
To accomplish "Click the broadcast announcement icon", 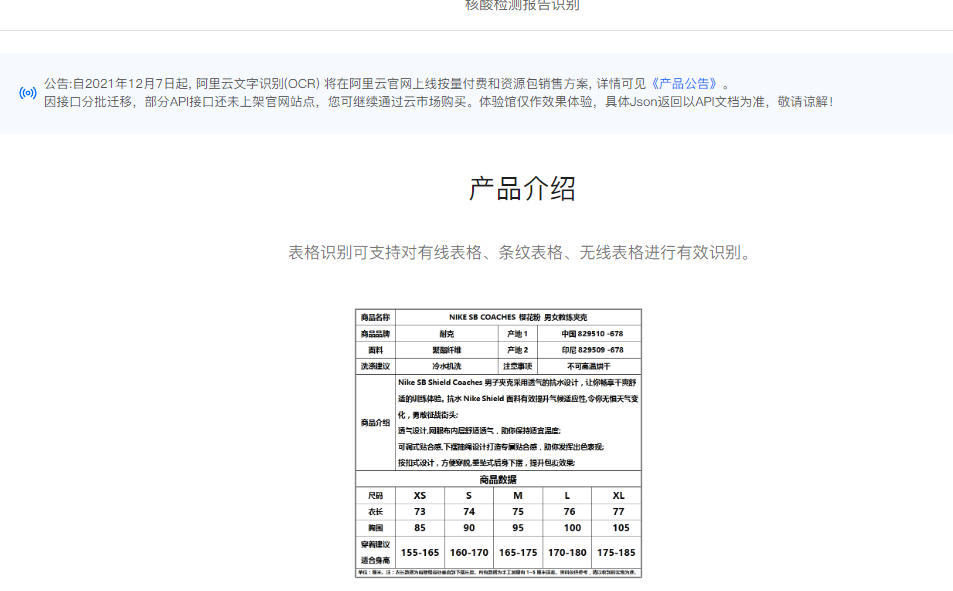I will click(x=28, y=93).
